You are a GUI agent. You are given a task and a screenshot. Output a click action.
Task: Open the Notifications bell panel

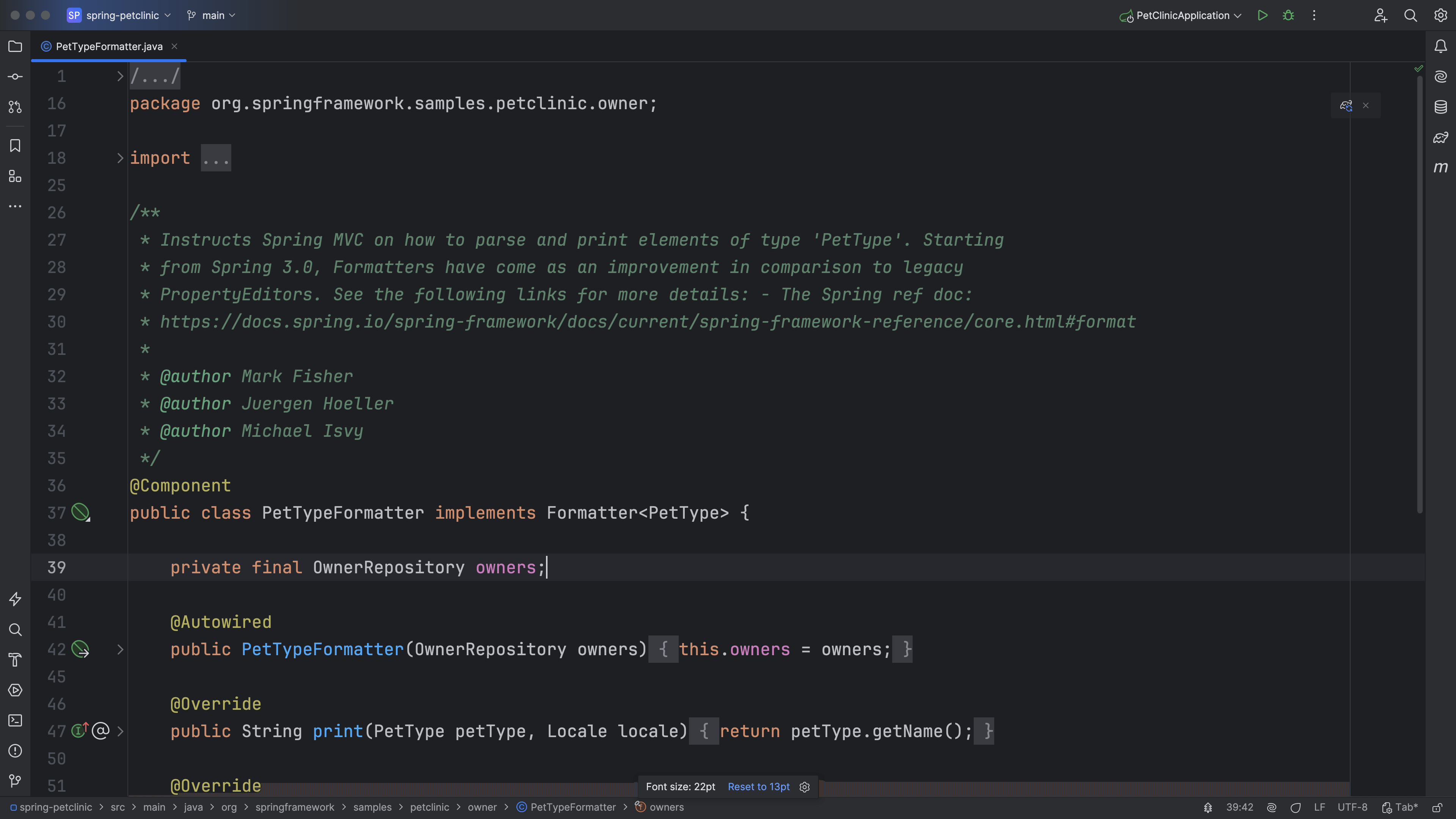[1440, 46]
